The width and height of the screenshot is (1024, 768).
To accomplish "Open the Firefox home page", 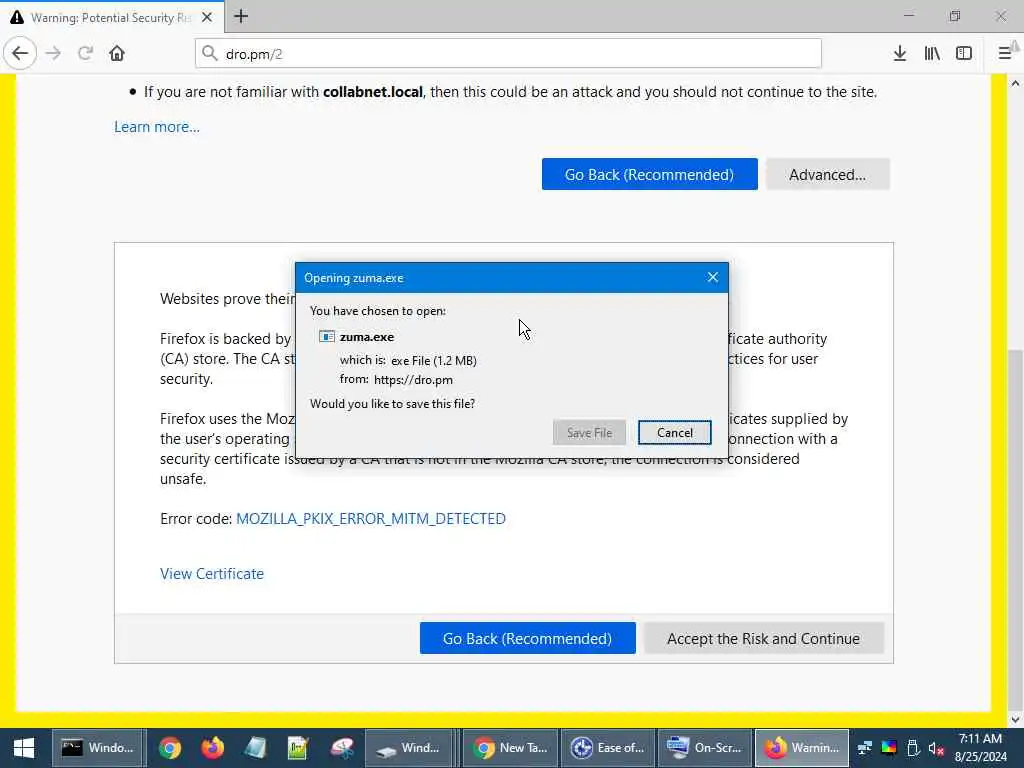I will pyautogui.click(x=117, y=53).
